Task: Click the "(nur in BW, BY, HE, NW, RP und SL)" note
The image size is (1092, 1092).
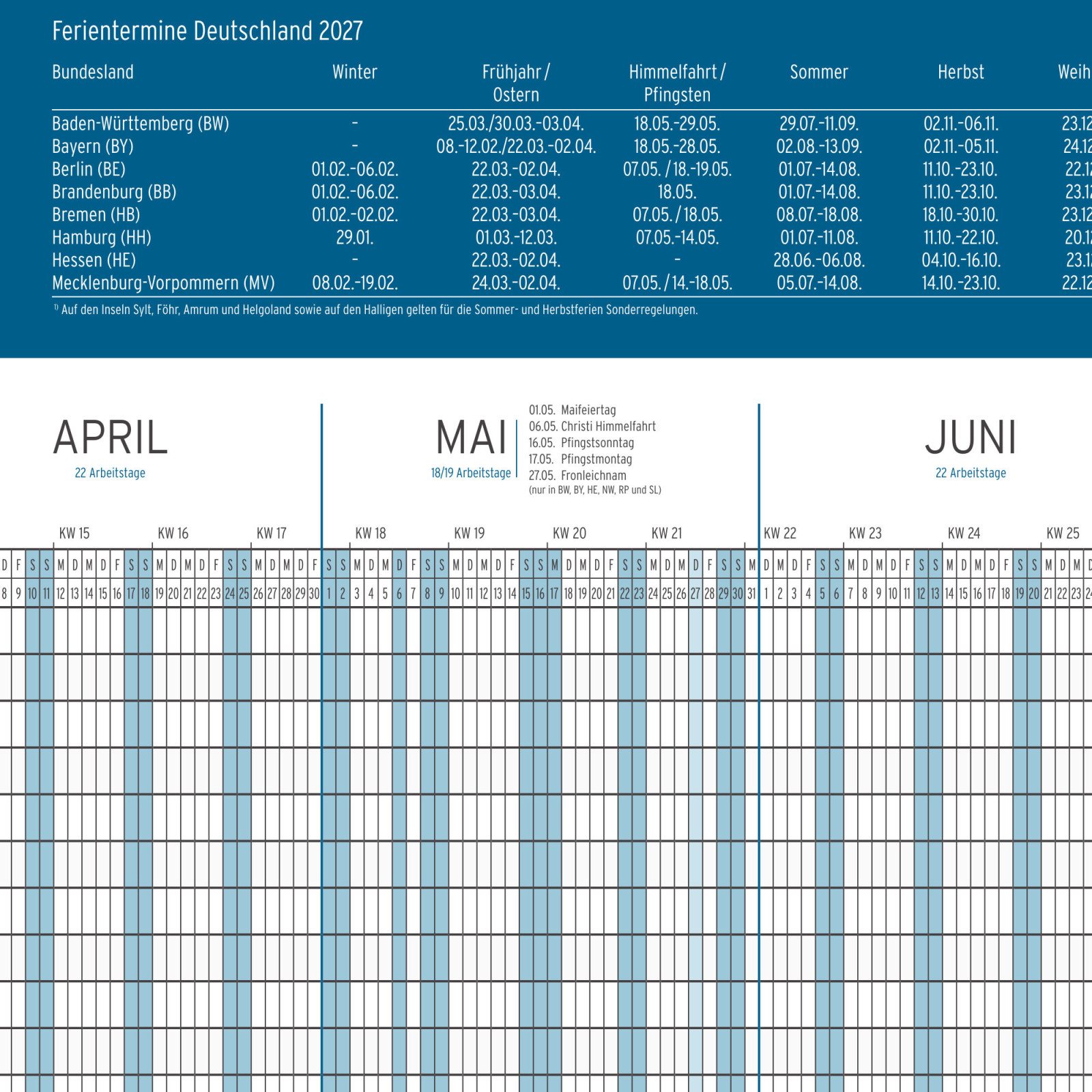Action: (595, 490)
